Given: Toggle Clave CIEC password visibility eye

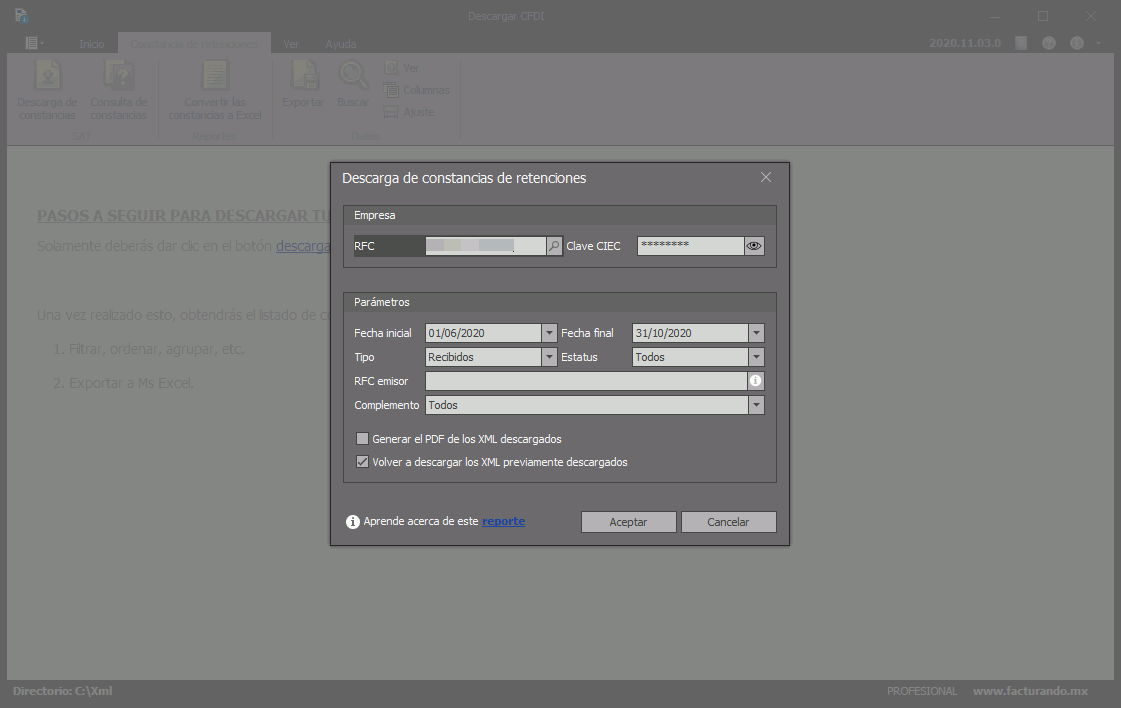Looking at the screenshot, I should tap(755, 246).
